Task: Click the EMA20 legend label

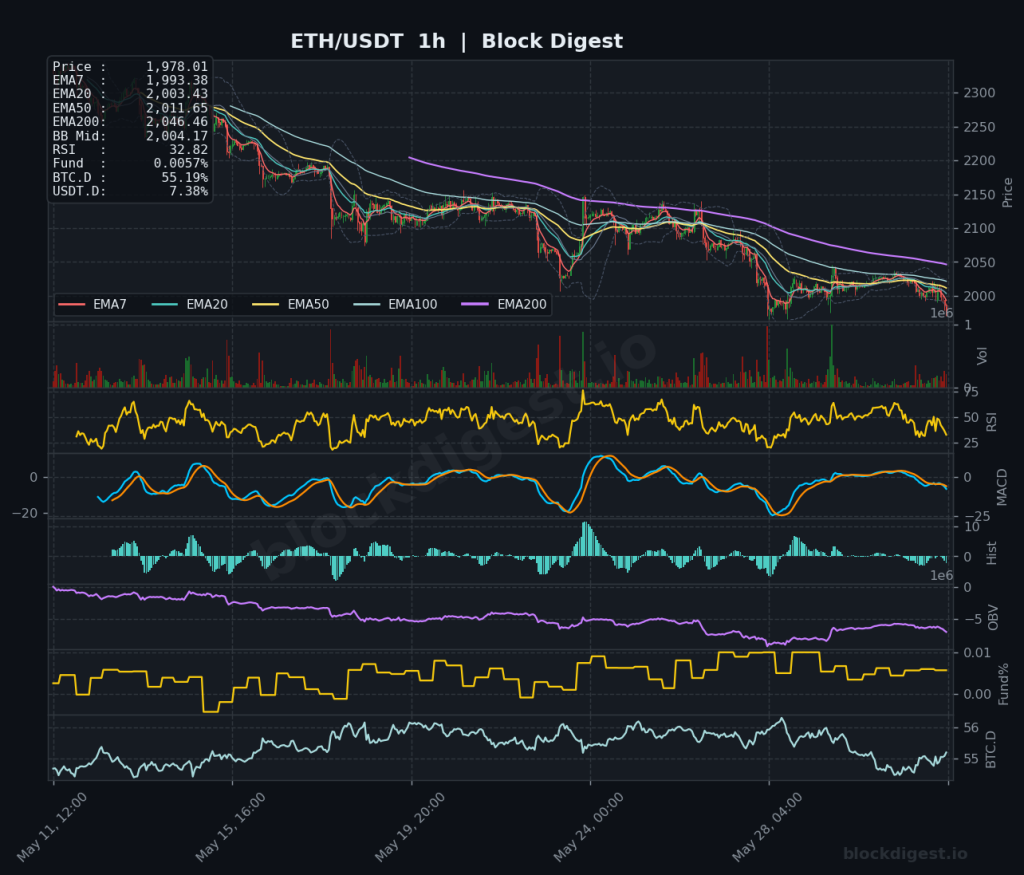Action: point(207,304)
